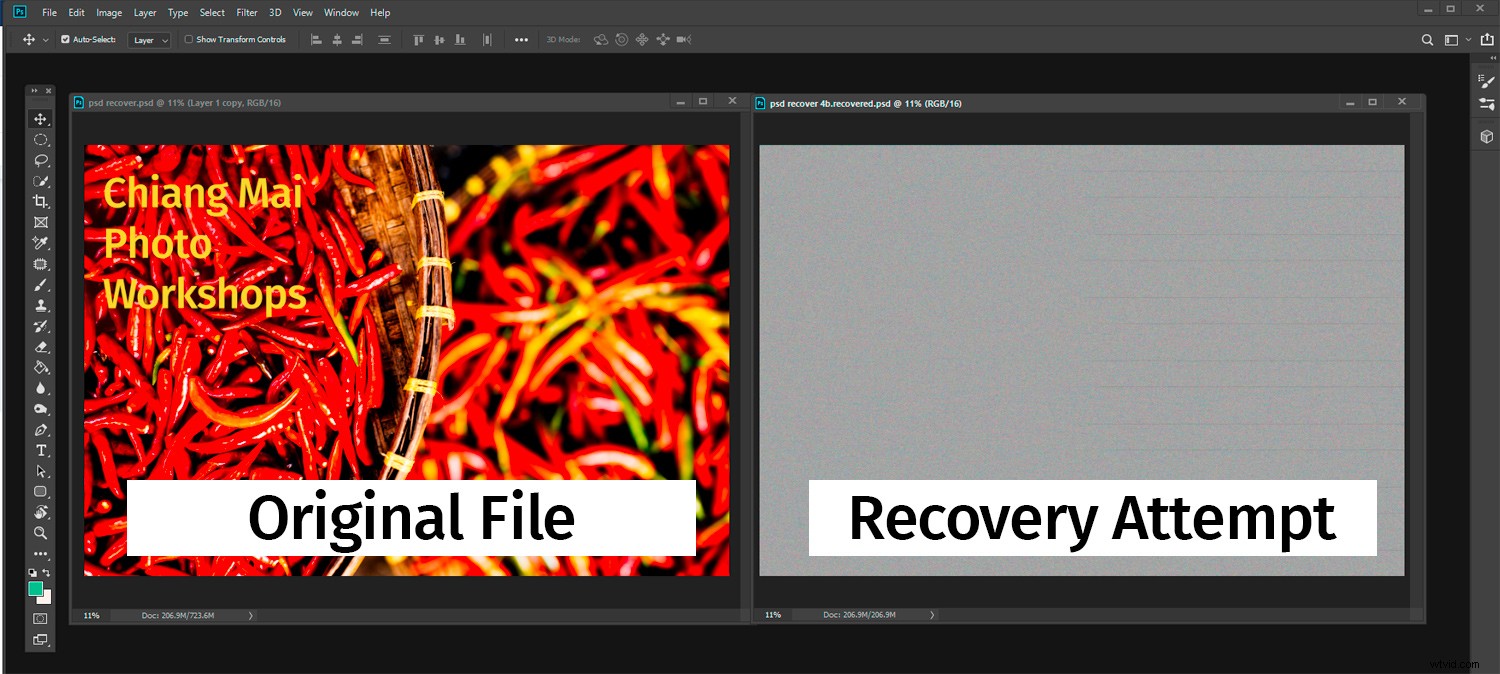Disable the Auto-Select checkbox
This screenshot has width=1500, height=674.
(65, 39)
